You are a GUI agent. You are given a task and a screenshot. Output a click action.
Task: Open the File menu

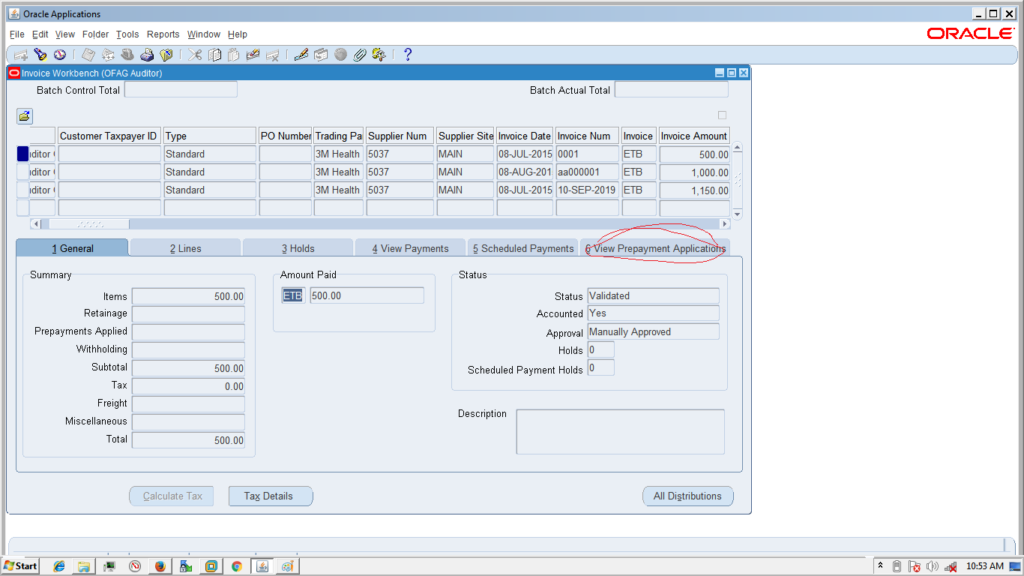[17, 34]
